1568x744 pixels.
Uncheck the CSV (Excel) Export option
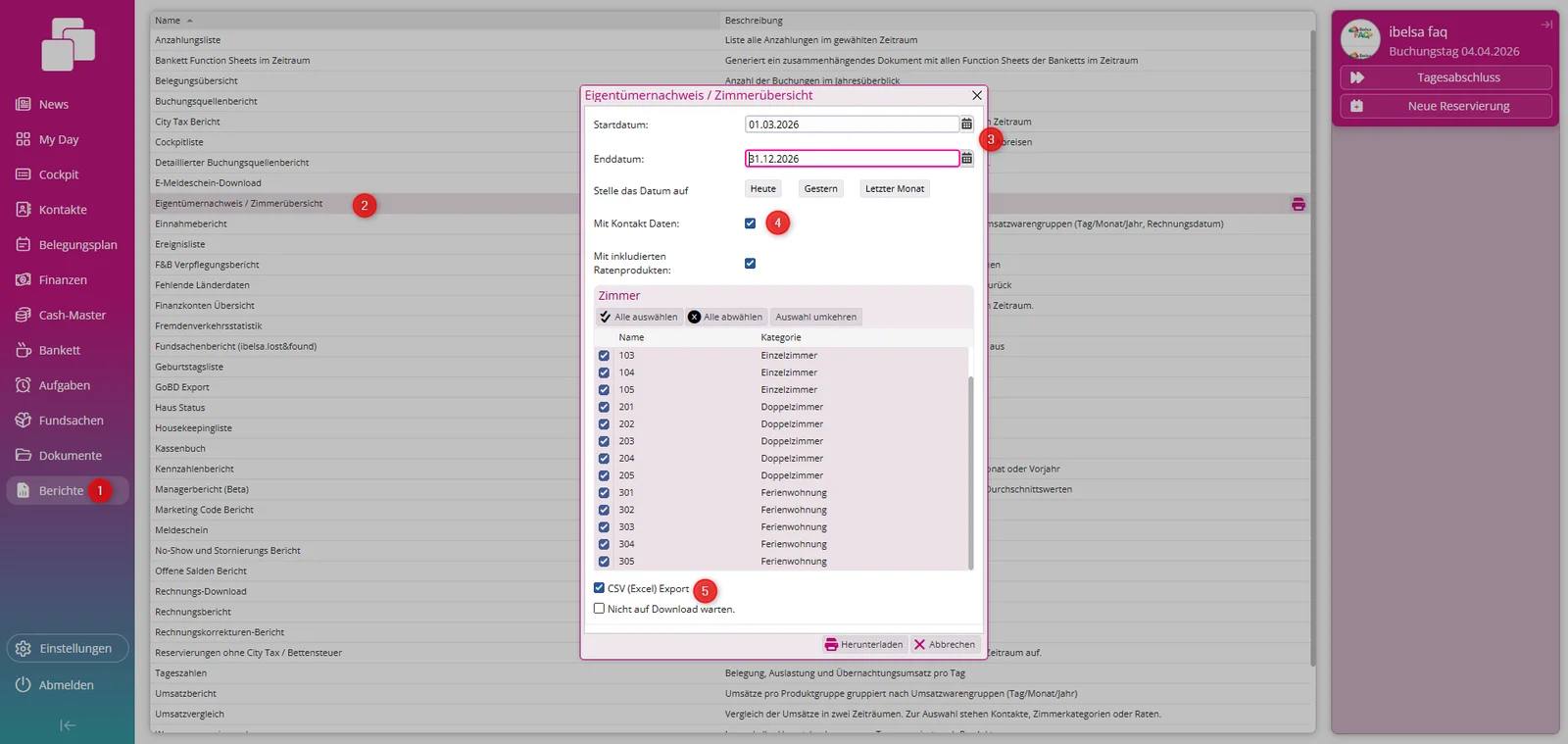coord(599,588)
